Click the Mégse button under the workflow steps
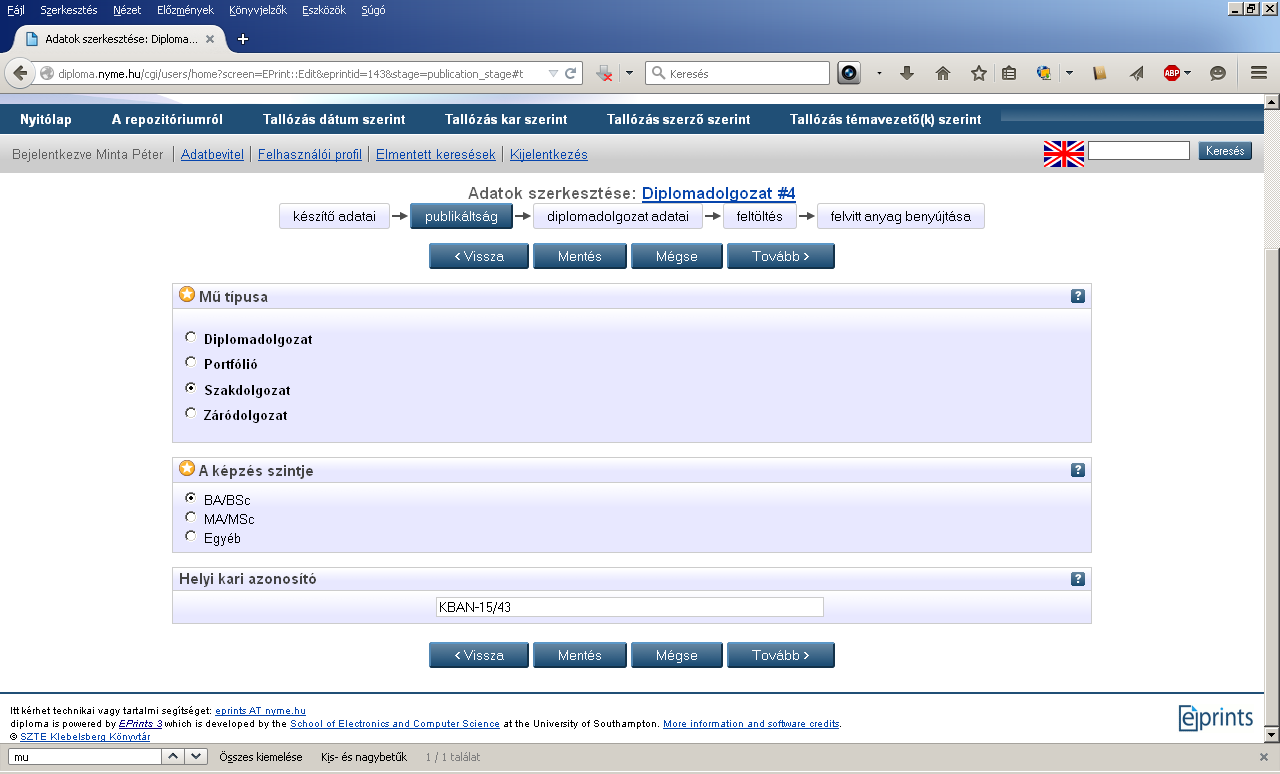Screen dimensions: 1280x774 (677, 256)
